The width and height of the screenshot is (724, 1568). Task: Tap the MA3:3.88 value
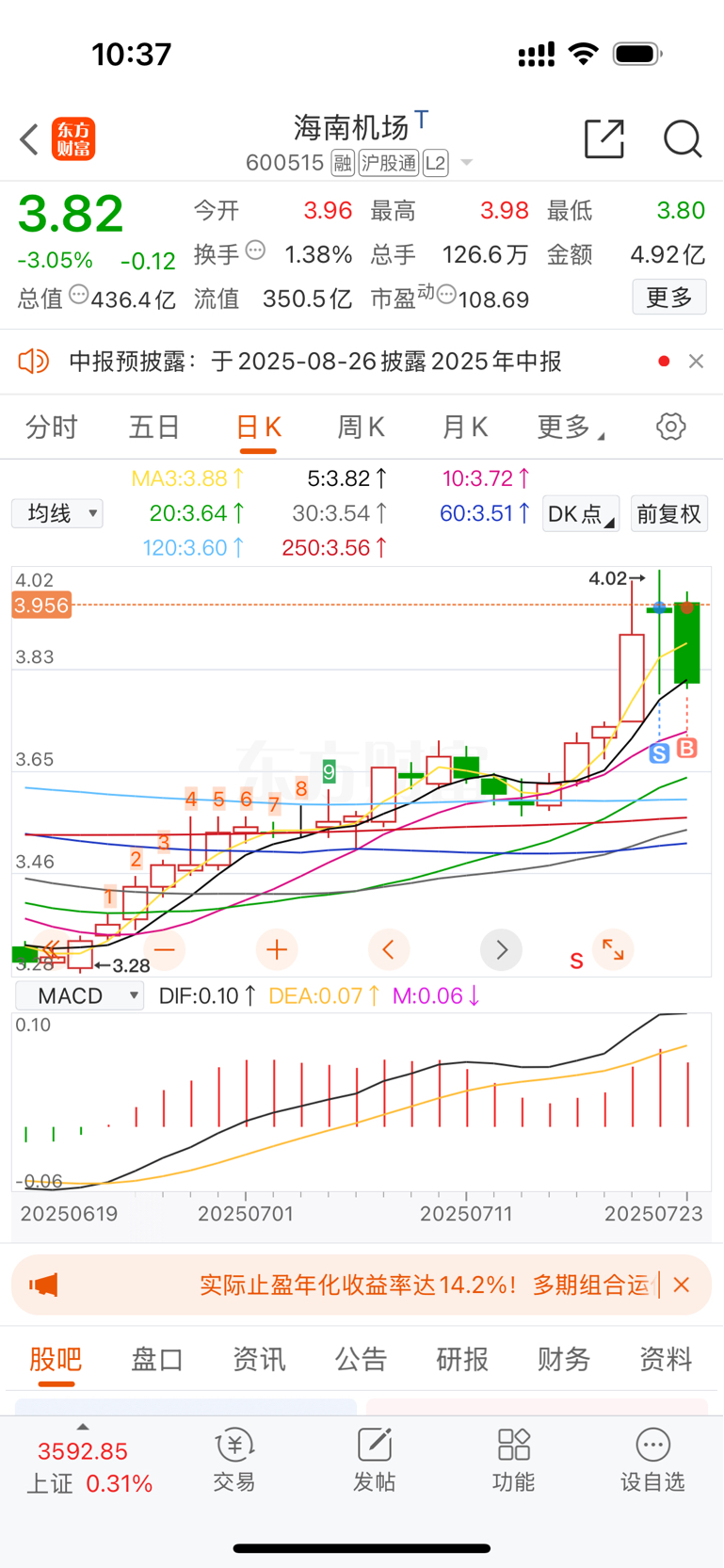click(x=188, y=478)
